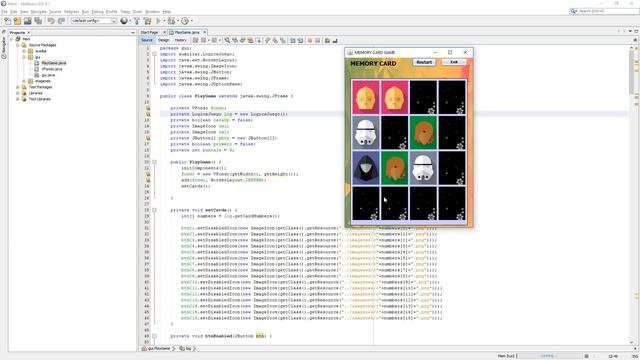Click stormtrooper card directly below C-3PO card
640x360 pixels.
(366, 132)
